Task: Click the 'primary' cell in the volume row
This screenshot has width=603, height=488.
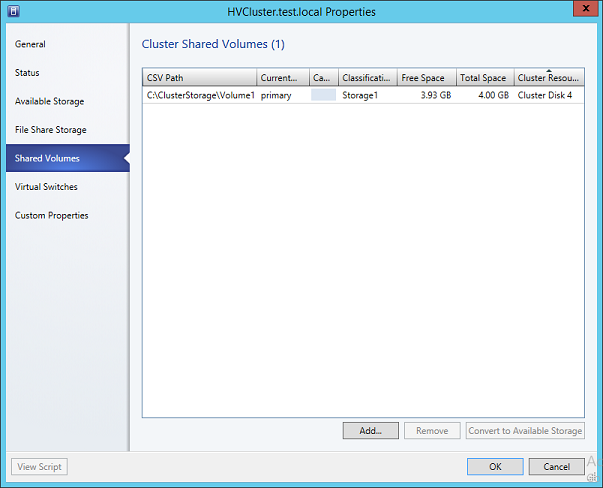Action: click(x=276, y=95)
